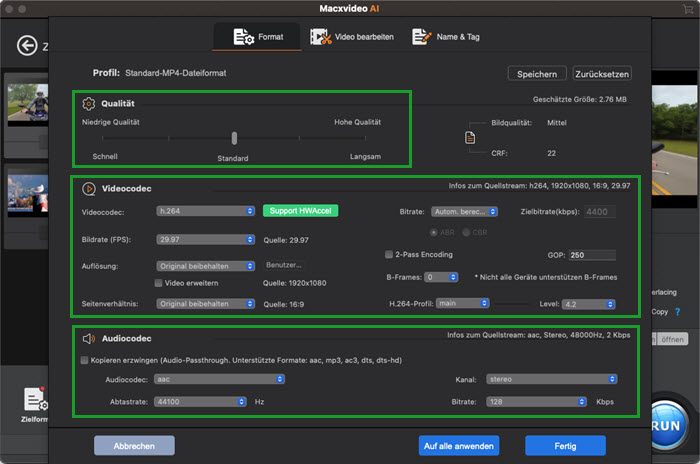Switch to the Format tab
Screen dimensions: 700x464
pyautogui.click(x=258, y=37)
